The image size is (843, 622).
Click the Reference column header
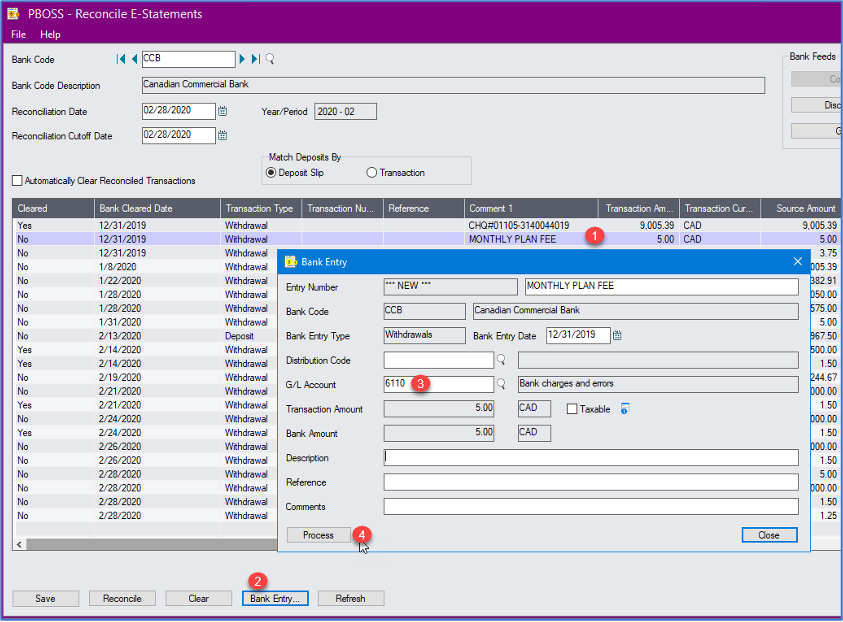click(424, 209)
